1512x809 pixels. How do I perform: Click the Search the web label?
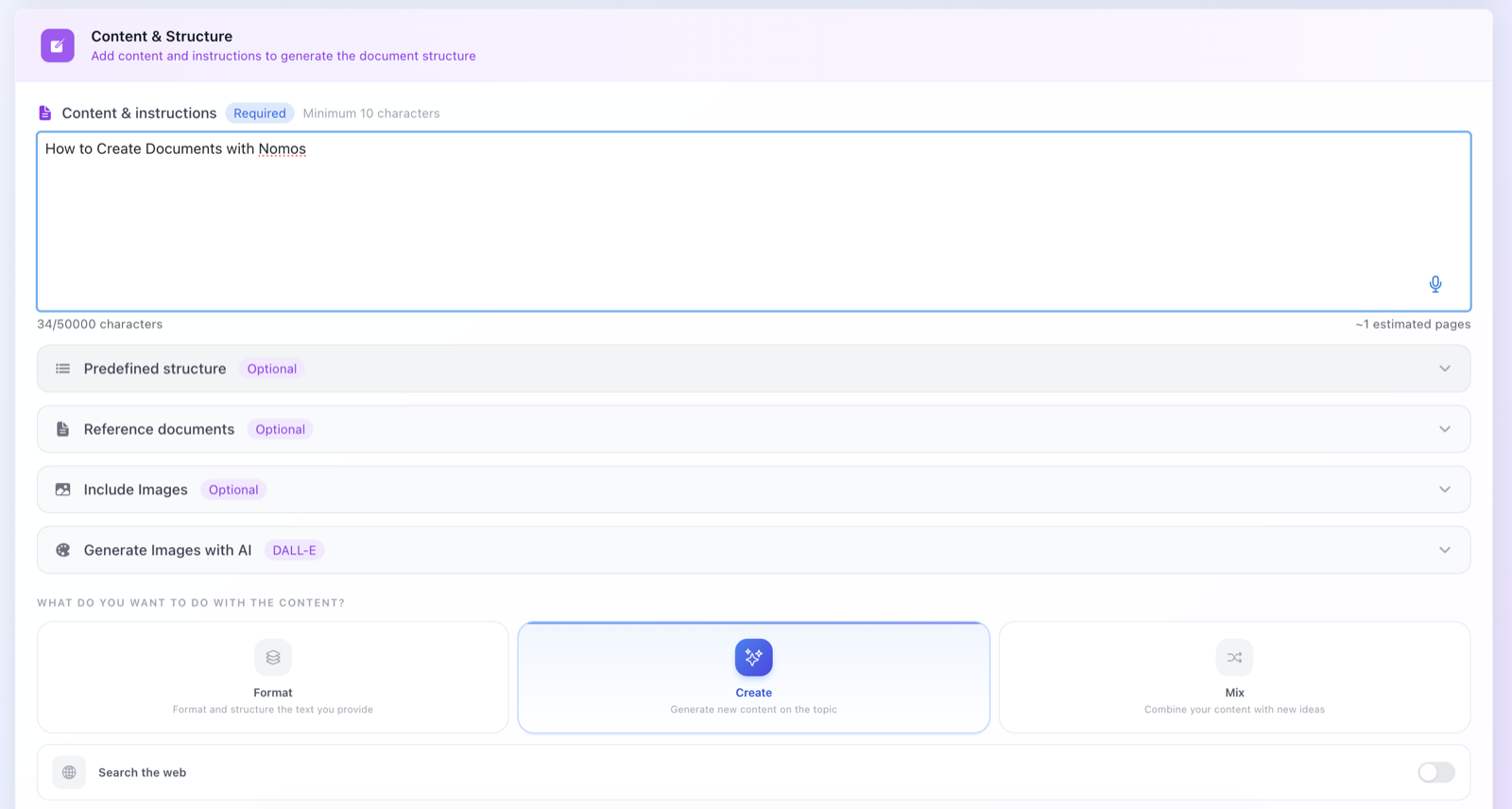143,772
